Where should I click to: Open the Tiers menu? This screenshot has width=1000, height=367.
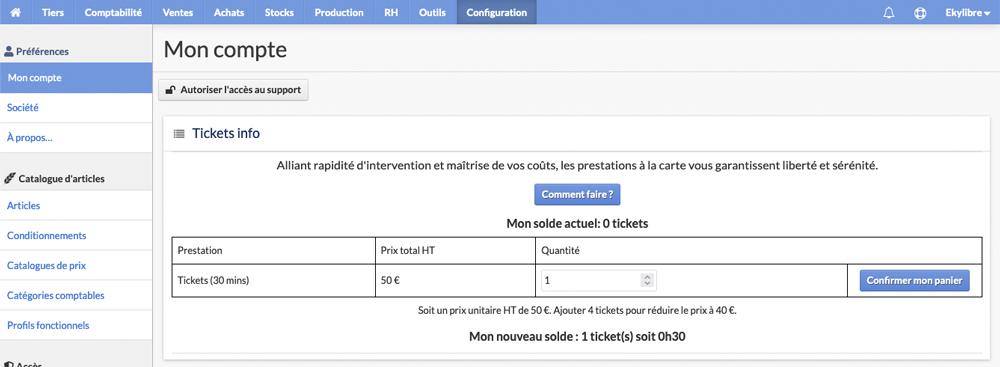point(53,12)
